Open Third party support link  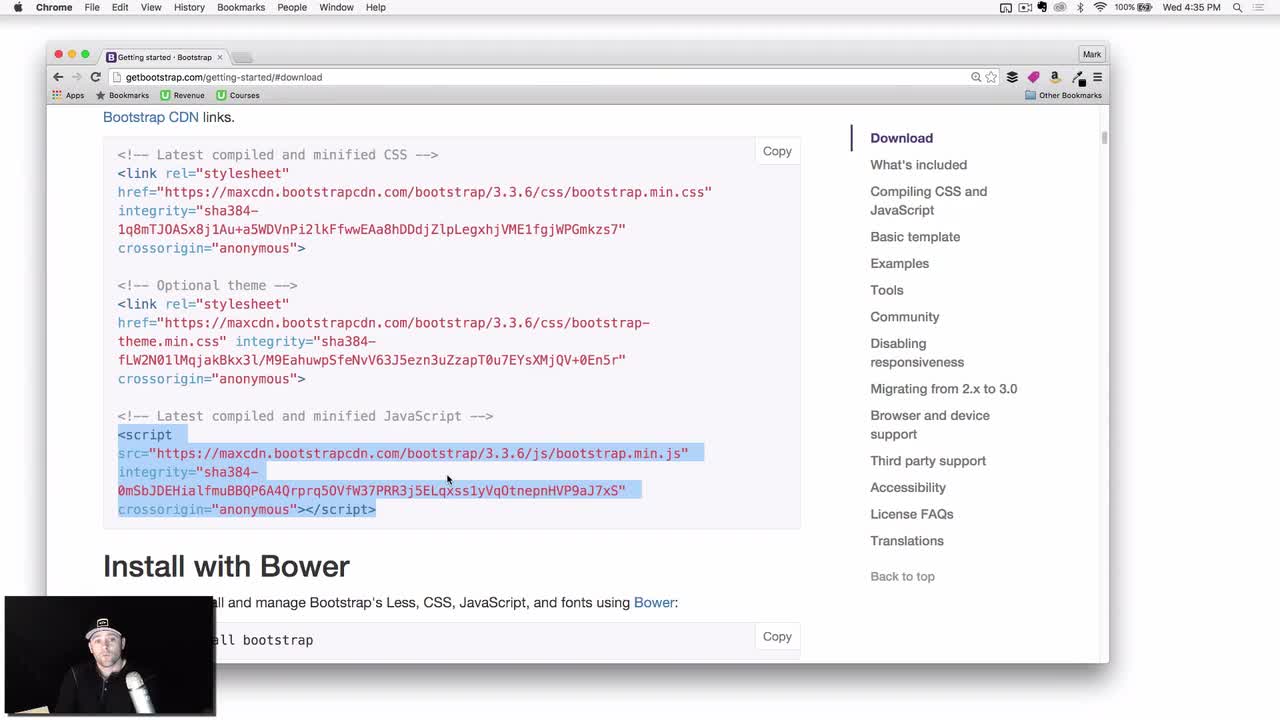(928, 461)
